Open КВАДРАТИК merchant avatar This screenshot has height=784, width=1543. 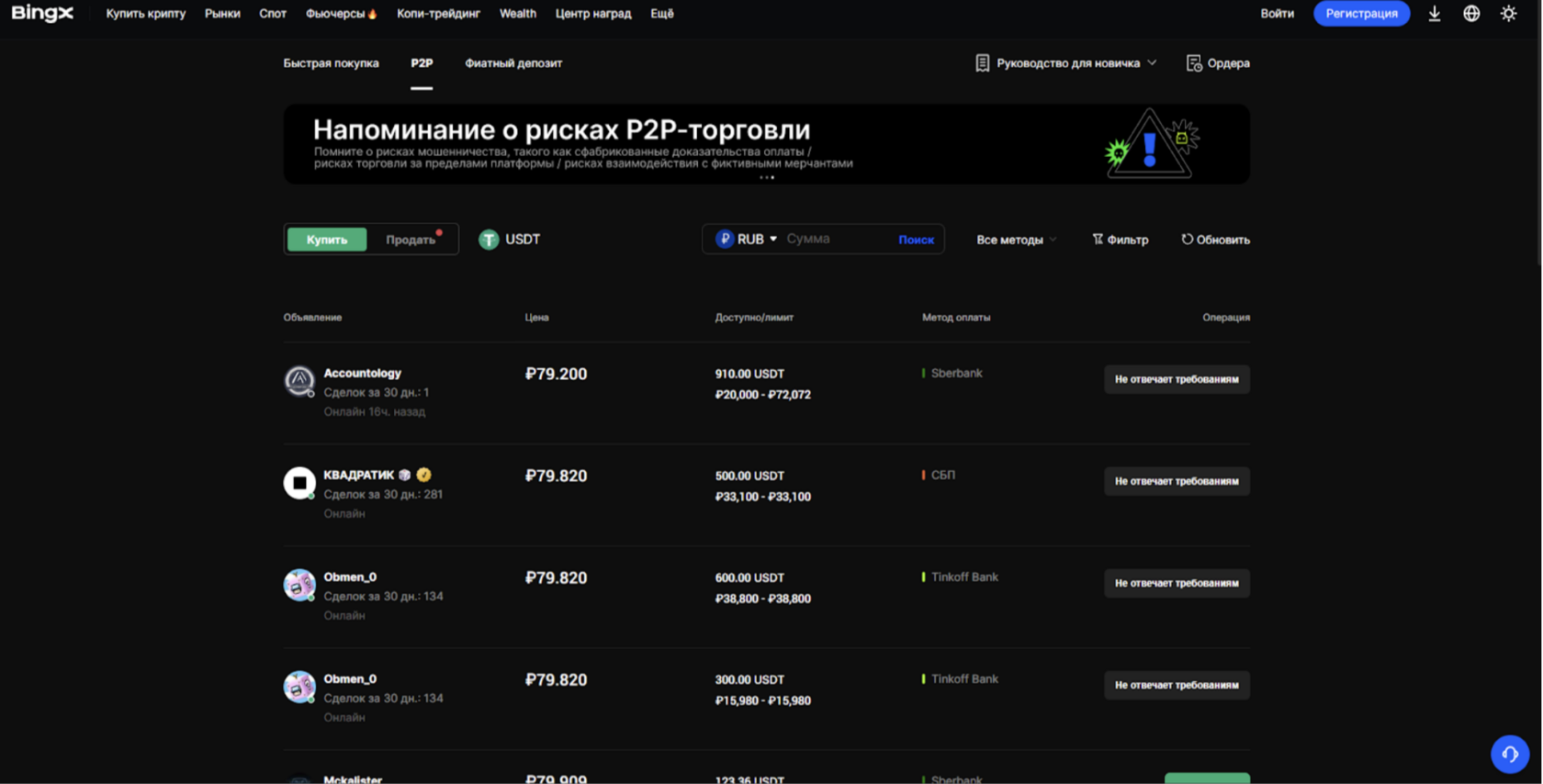click(x=299, y=482)
